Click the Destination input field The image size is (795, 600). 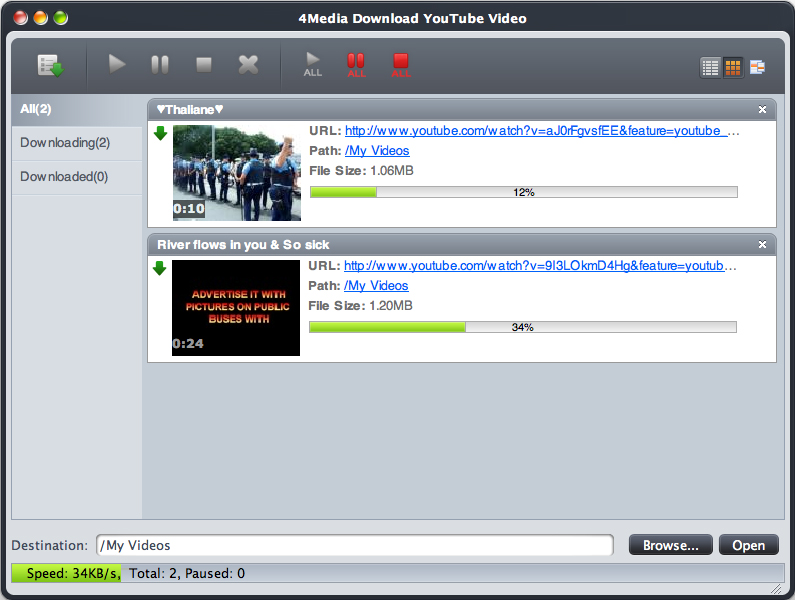(355, 545)
